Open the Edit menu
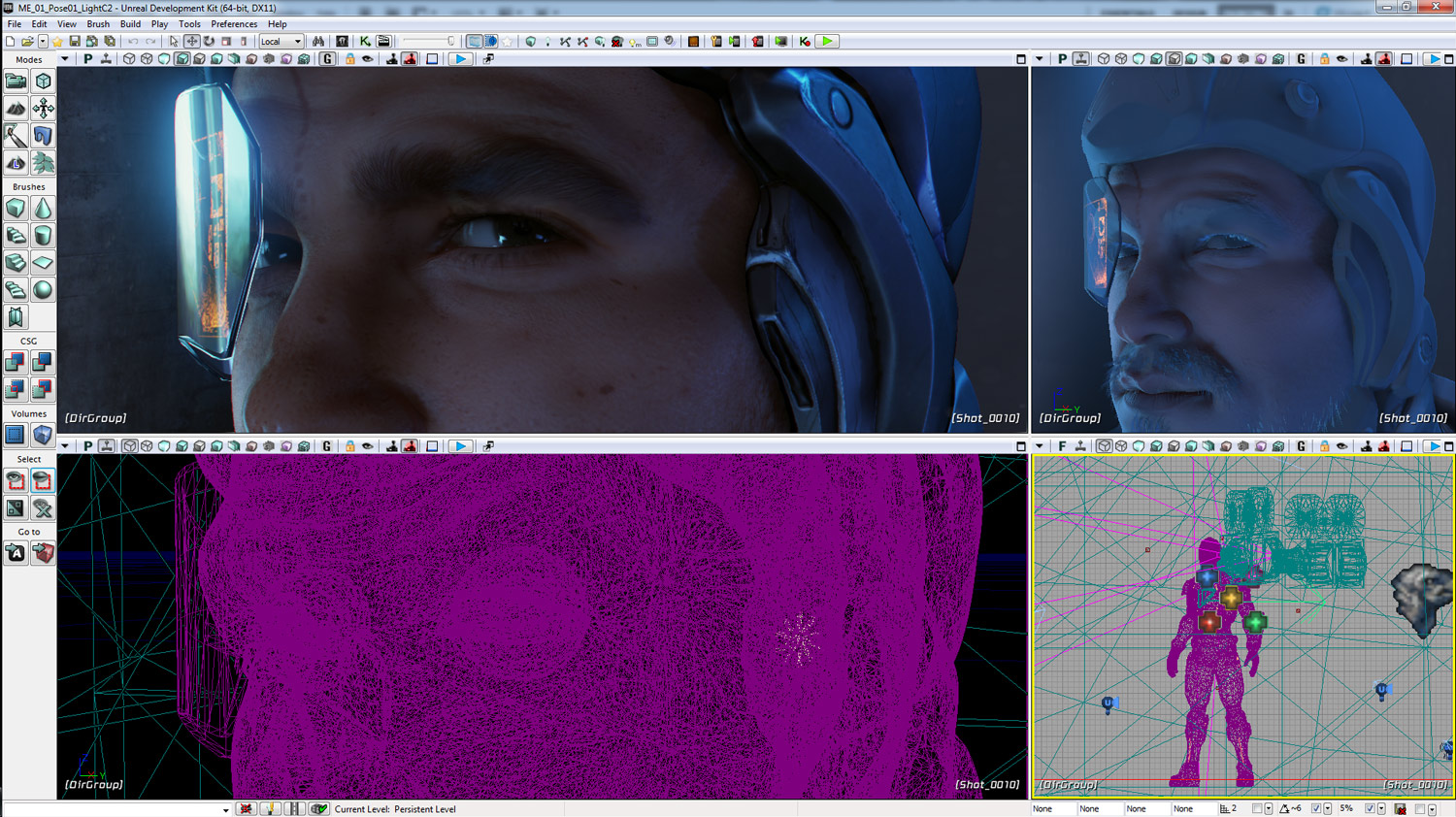 click(x=39, y=24)
